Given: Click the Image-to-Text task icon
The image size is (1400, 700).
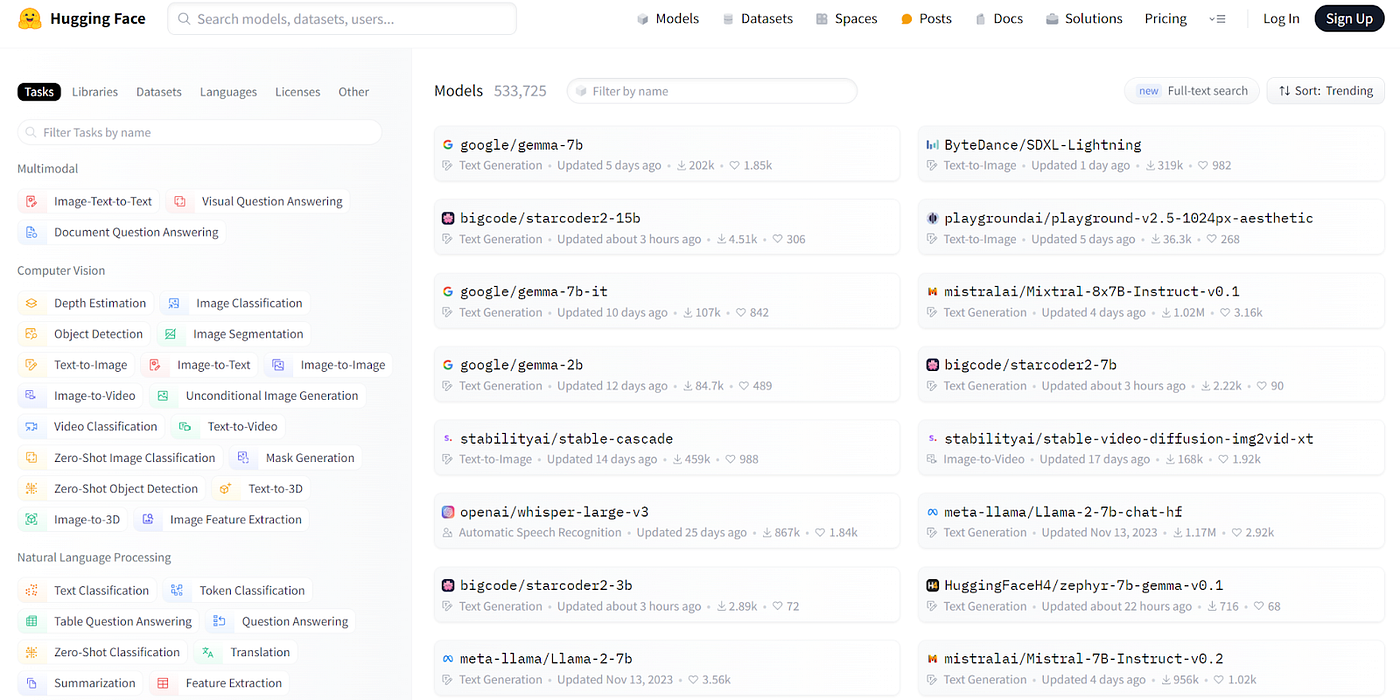Looking at the screenshot, I should 155,365.
